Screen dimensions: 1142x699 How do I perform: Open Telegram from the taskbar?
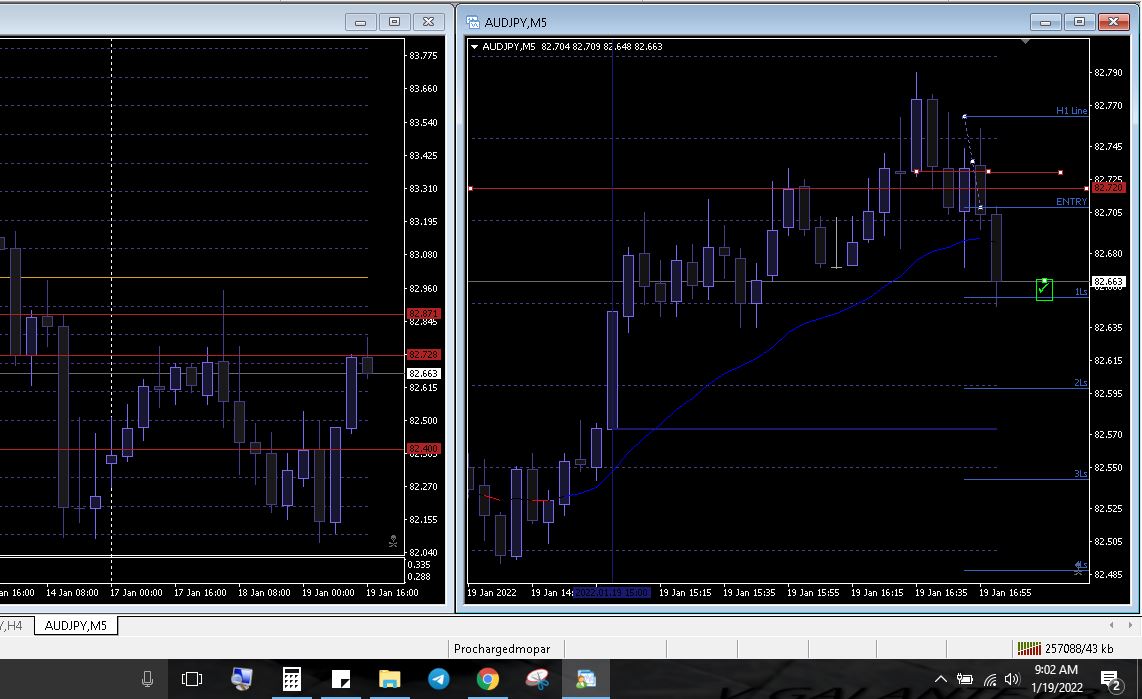tap(438, 680)
